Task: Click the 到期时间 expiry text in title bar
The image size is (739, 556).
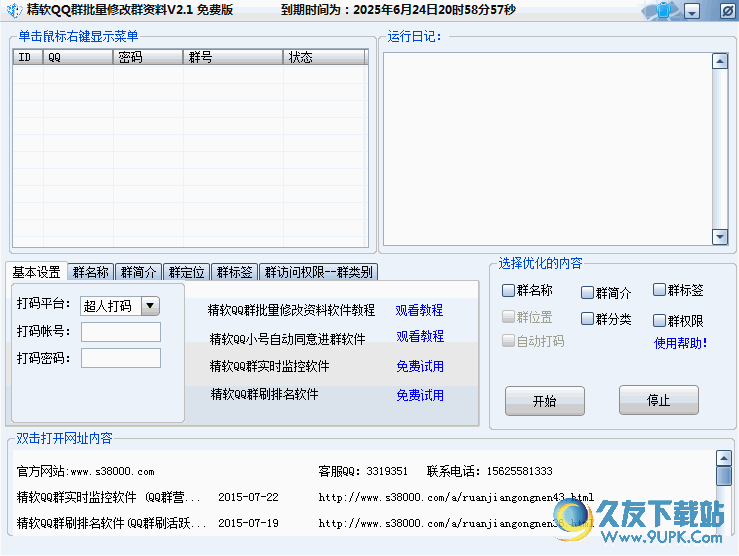Action: (398, 9)
